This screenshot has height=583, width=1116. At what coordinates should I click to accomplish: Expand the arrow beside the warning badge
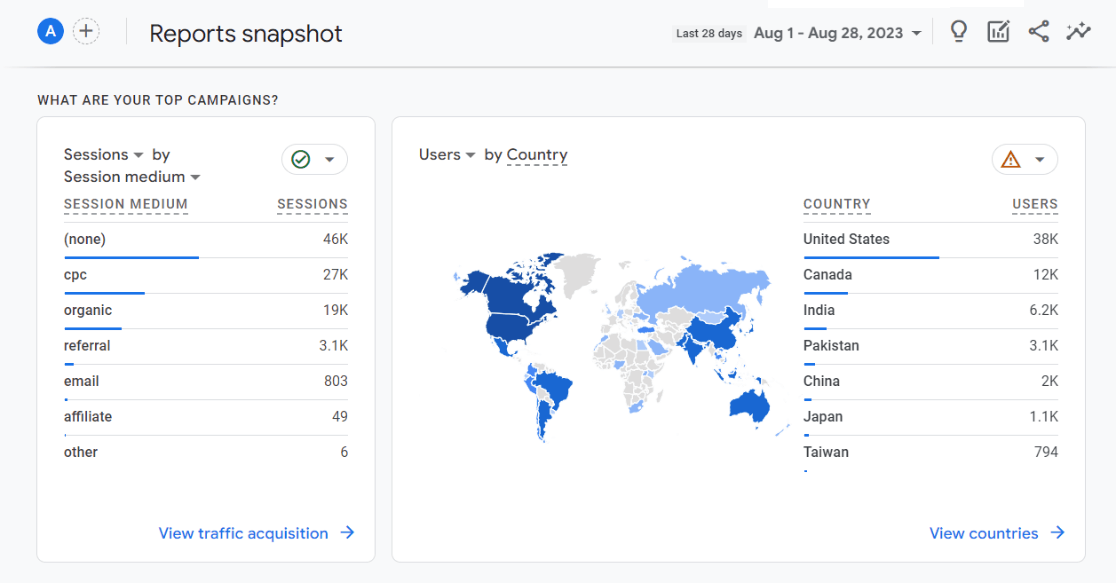(1040, 159)
